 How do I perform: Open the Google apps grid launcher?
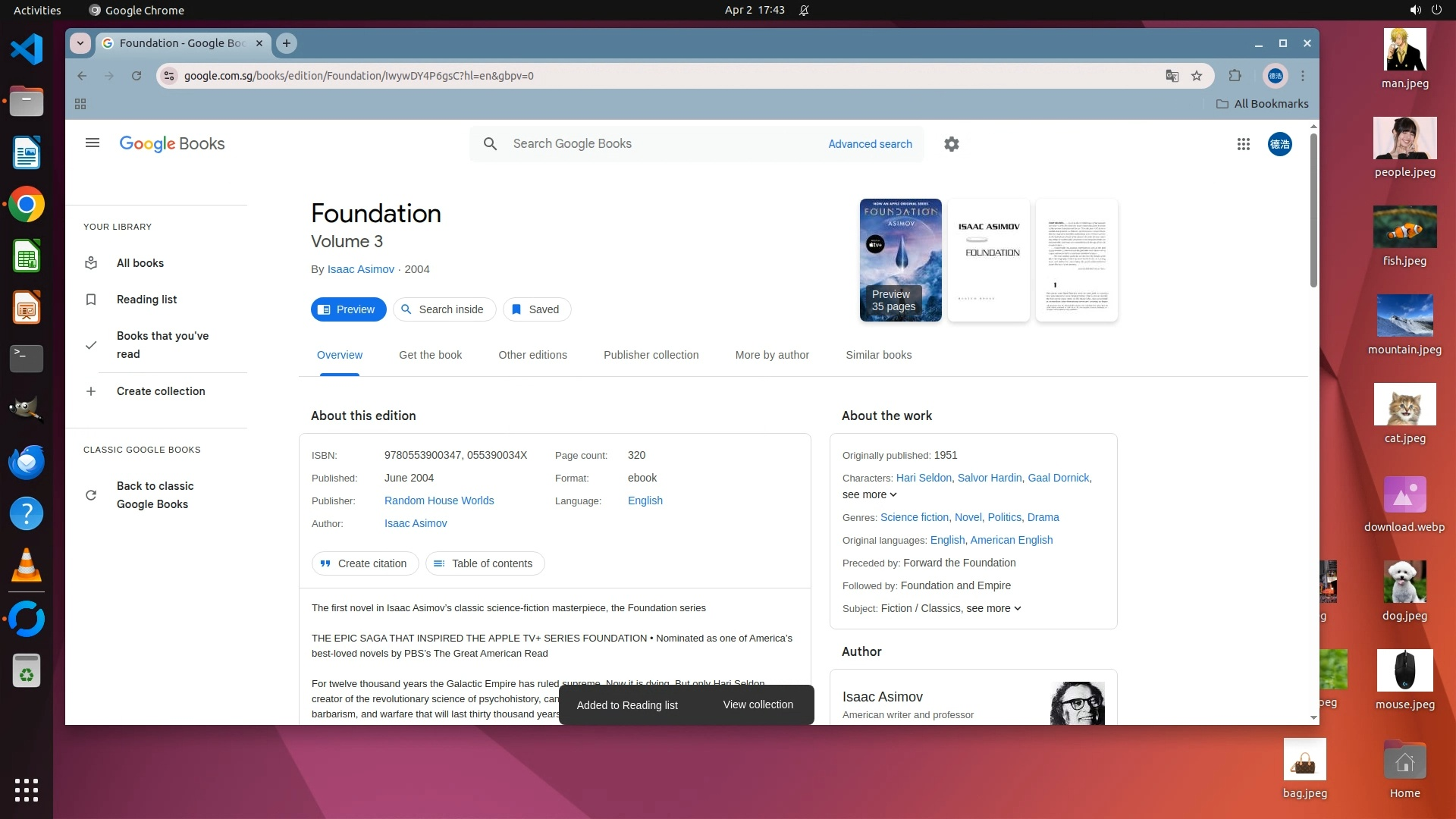(1243, 144)
